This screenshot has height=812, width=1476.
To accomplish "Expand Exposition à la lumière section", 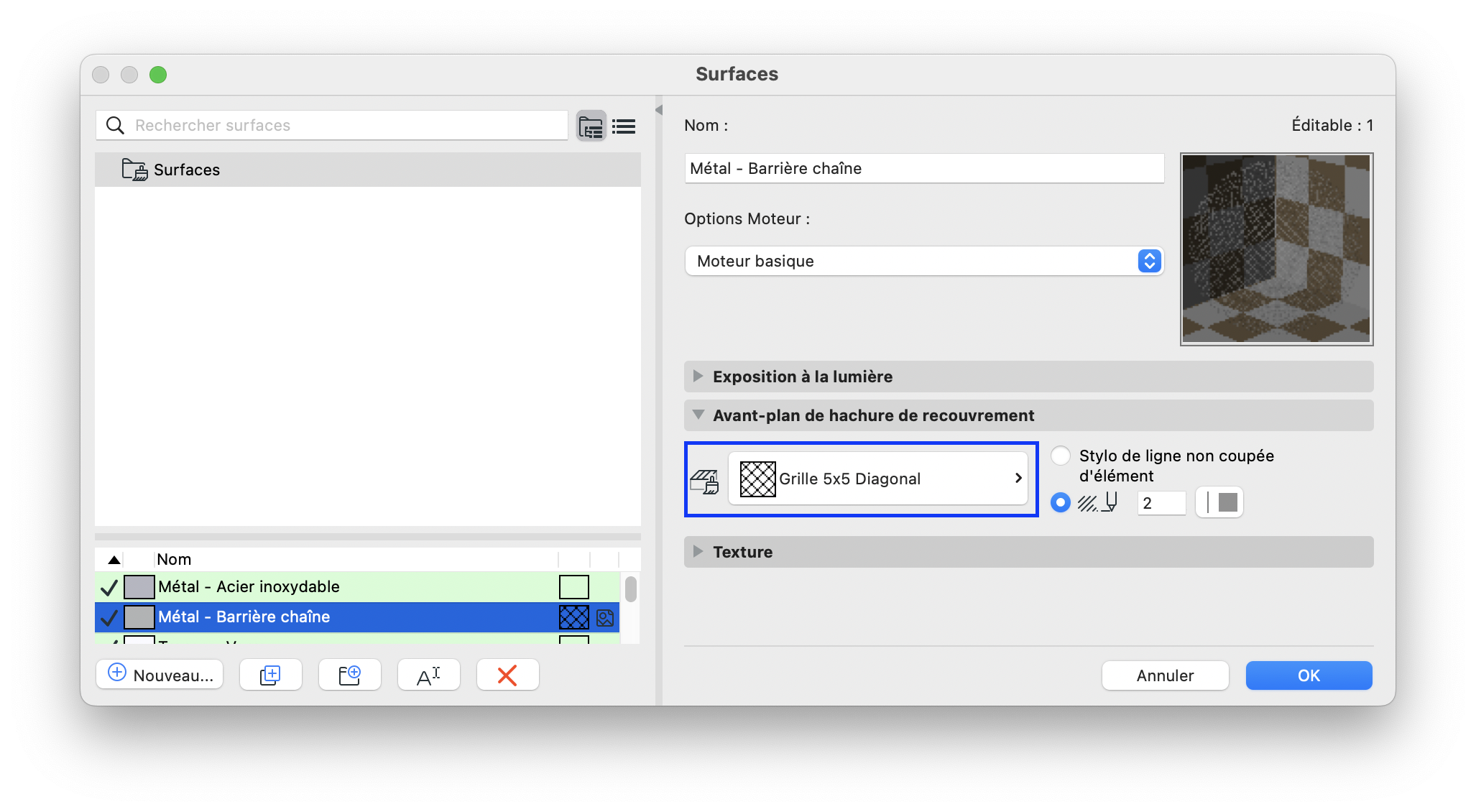I will (1028, 377).
